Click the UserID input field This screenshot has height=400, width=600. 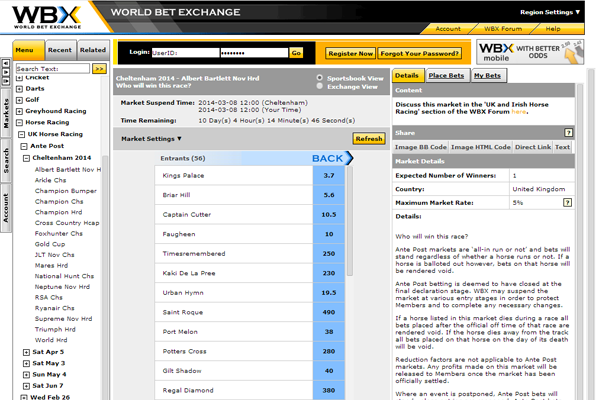coord(186,53)
